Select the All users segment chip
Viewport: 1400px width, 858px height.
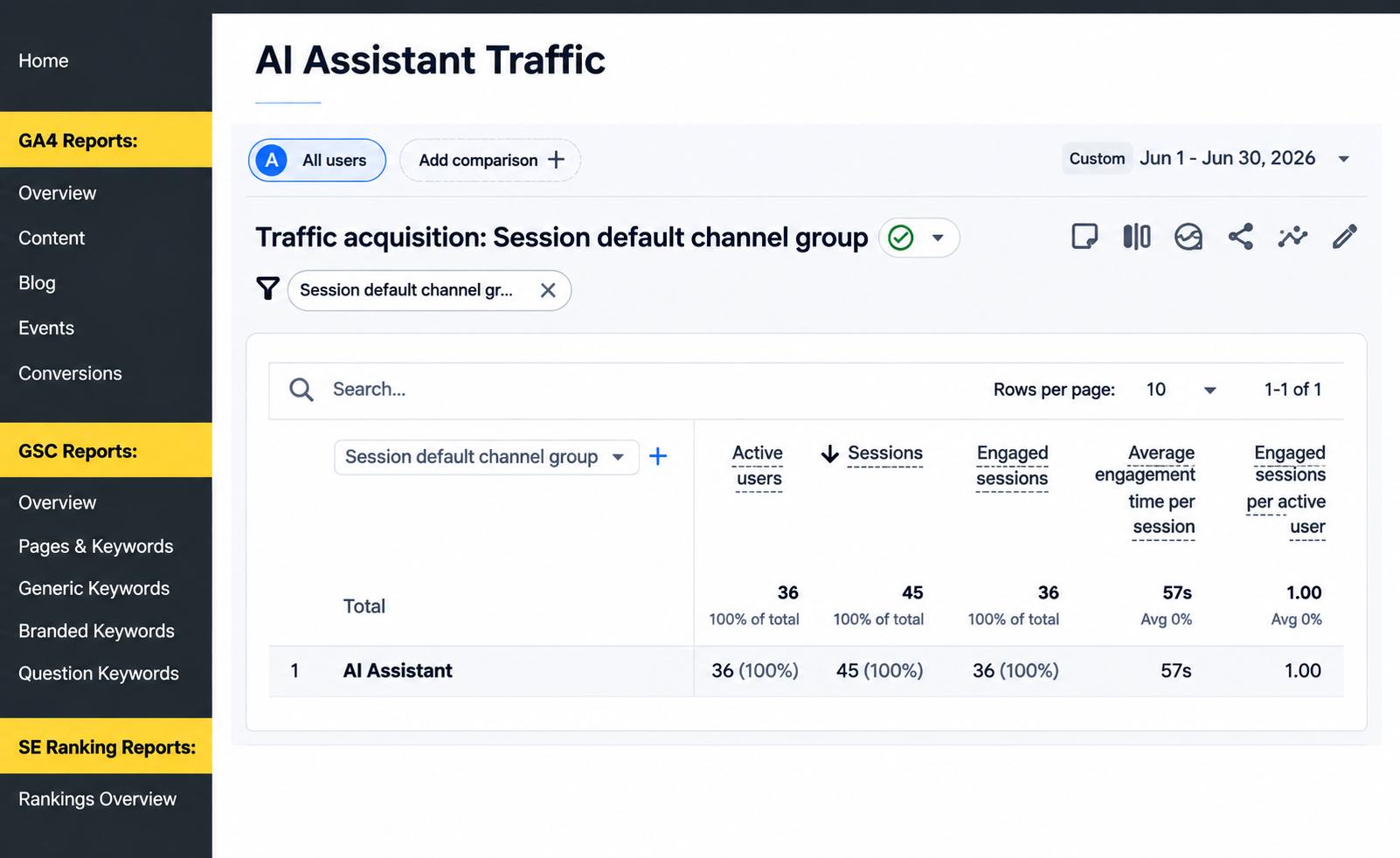(317, 160)
